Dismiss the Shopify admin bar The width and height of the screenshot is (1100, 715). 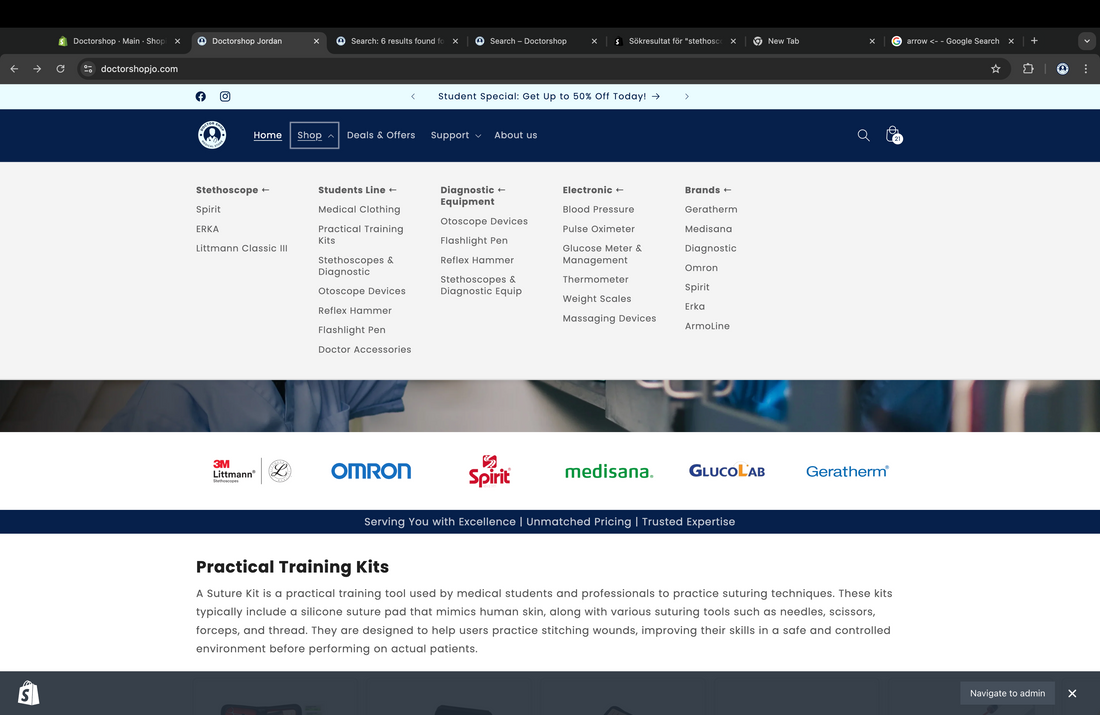1072,693
